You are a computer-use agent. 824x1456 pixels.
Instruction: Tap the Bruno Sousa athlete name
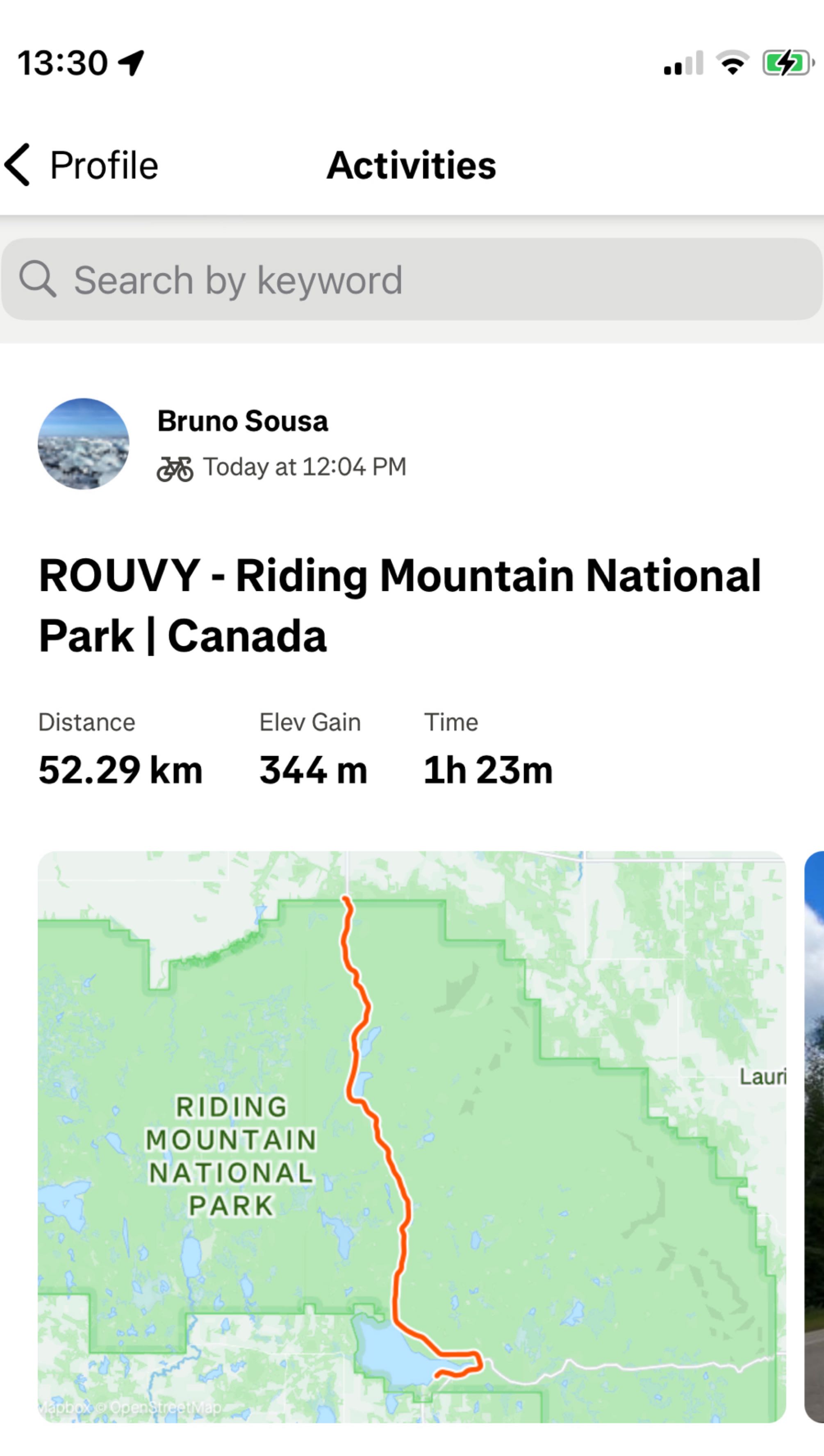point(242,421)
